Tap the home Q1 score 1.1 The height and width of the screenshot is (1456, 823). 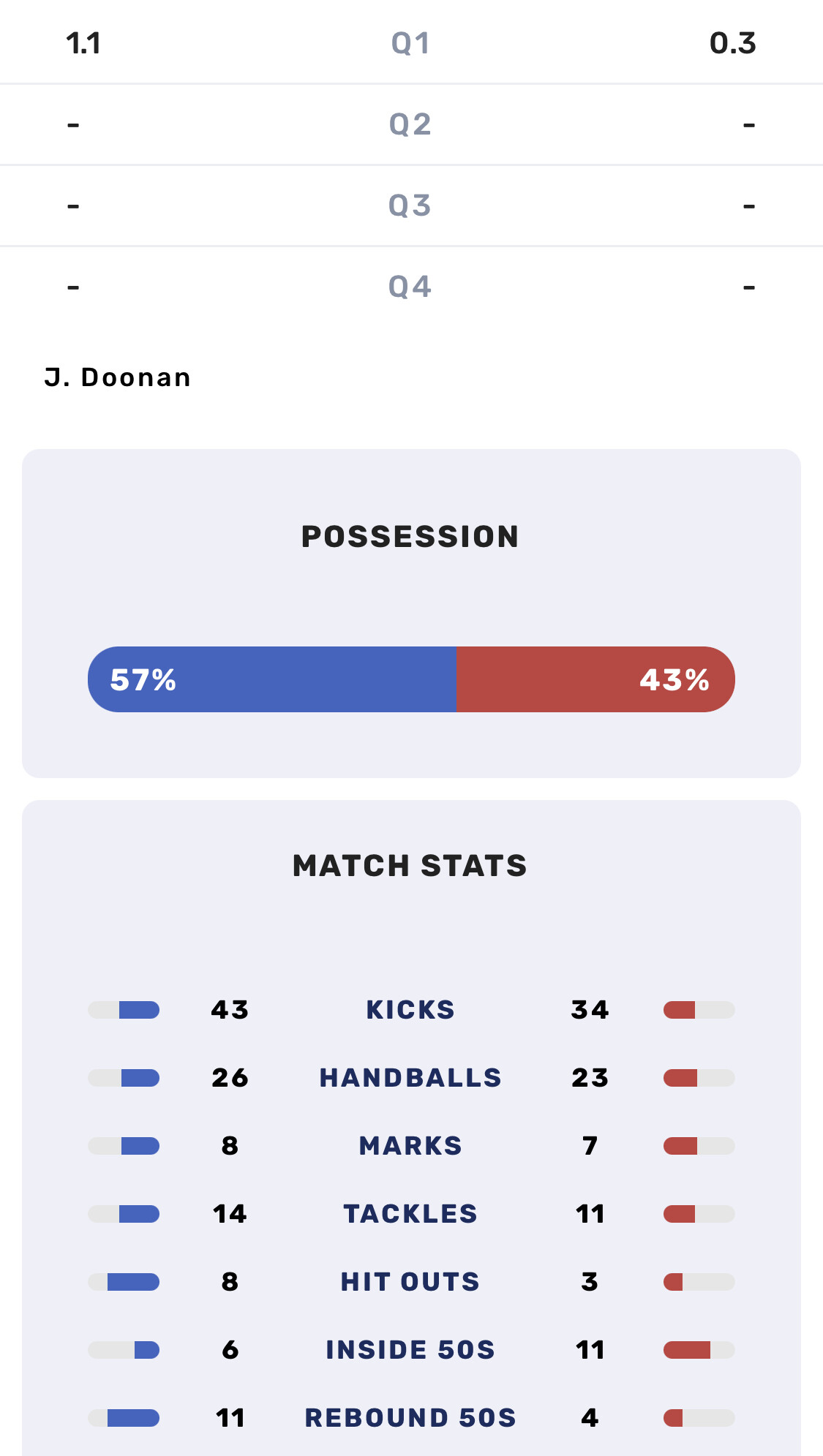pyautogui.click(x=83, y=43)
